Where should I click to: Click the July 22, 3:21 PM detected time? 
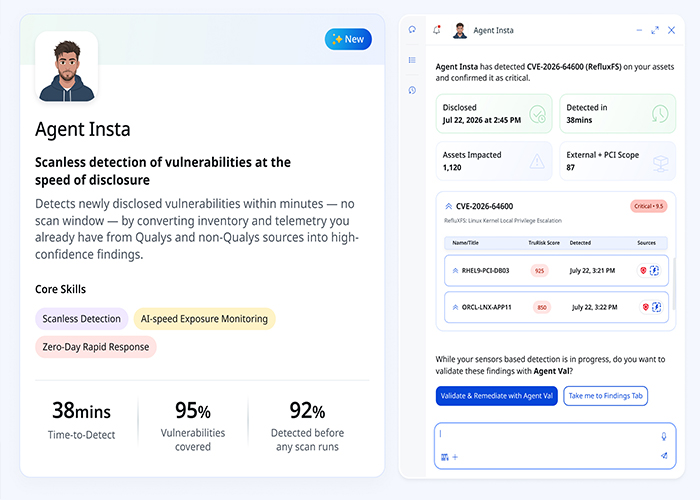point(592,271)
